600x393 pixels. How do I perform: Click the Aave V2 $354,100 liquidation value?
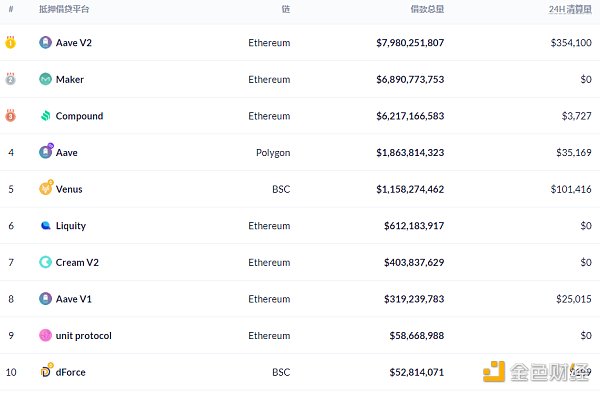(x=571, y=42)
